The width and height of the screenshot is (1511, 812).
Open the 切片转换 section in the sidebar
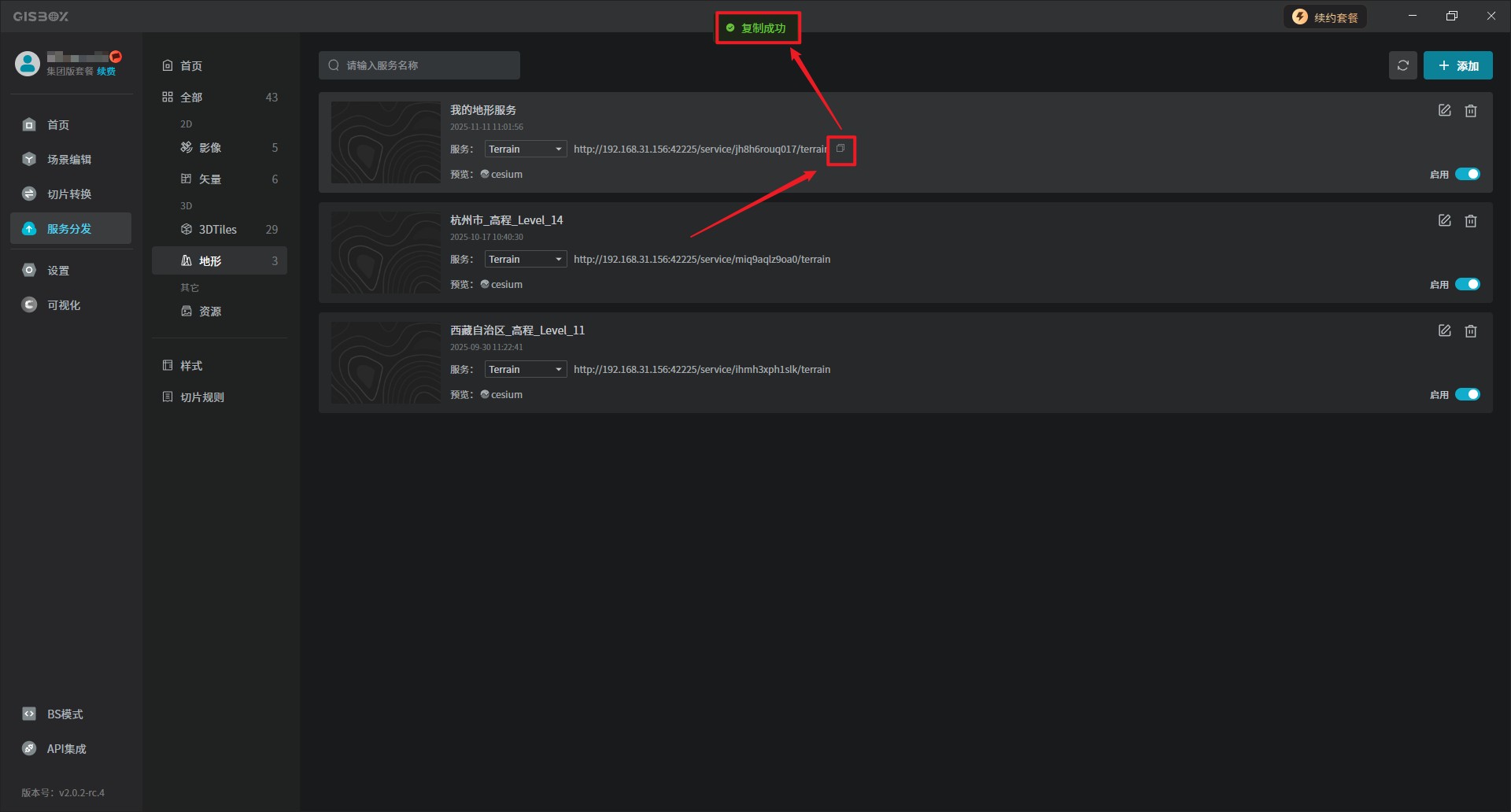(x=69, y=194)
